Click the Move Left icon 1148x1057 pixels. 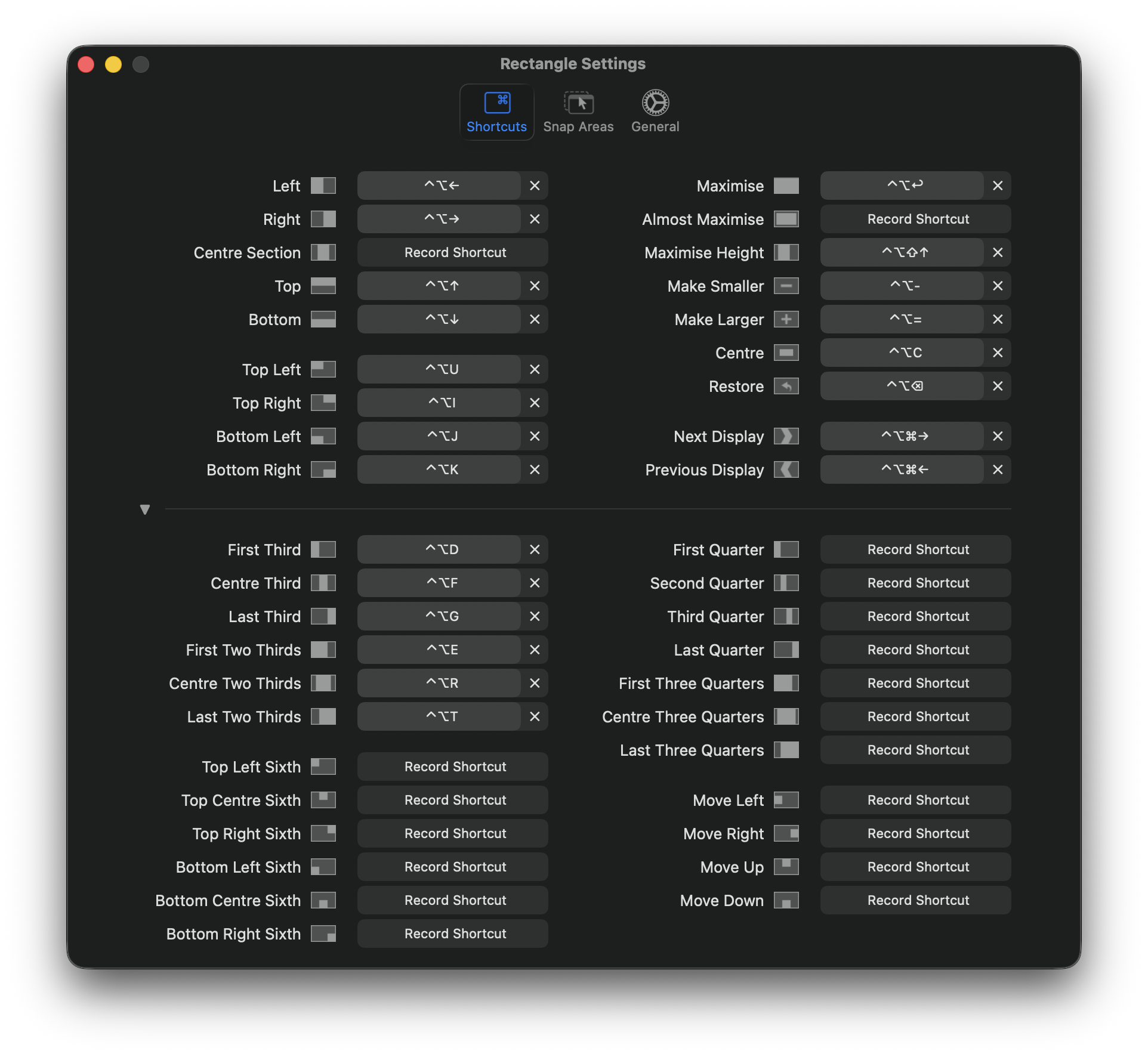click(786, 800)
